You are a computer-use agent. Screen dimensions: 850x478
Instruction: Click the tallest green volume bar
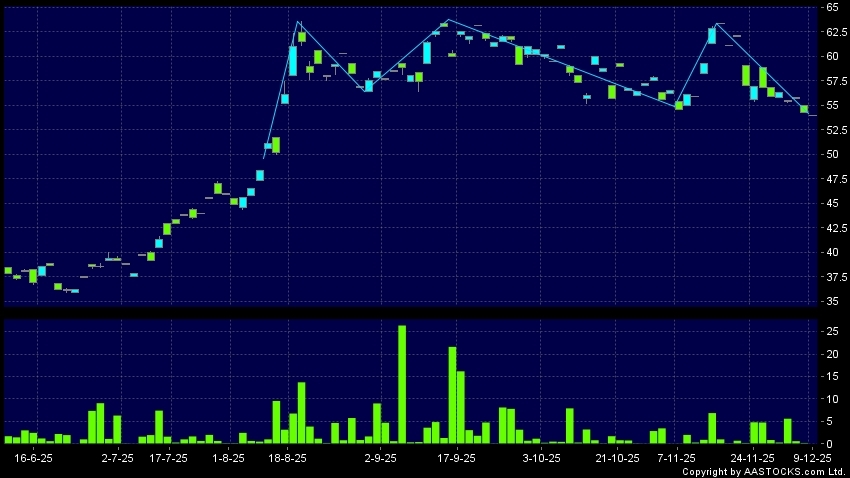pyautogui.click(x=402, y=384)
